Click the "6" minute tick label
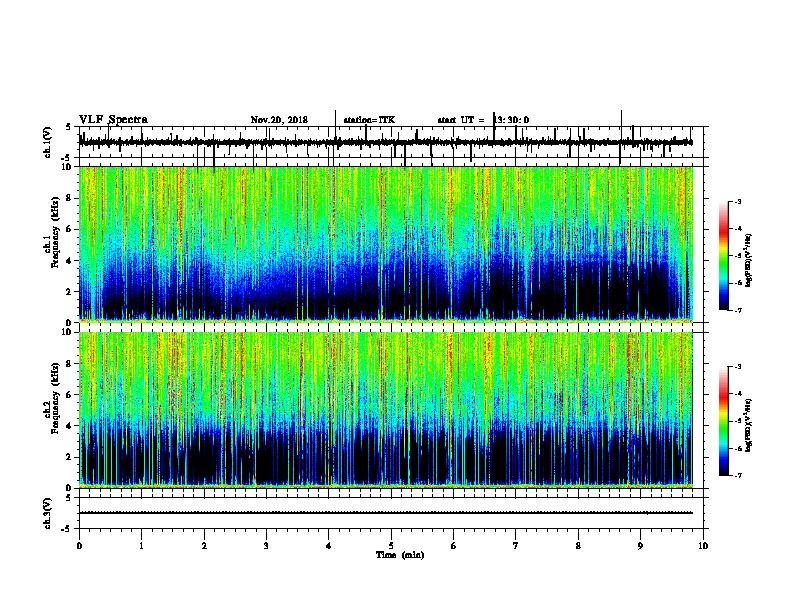Image resolution: width=792 pixels, height=612 pixels. click(454, 546)
